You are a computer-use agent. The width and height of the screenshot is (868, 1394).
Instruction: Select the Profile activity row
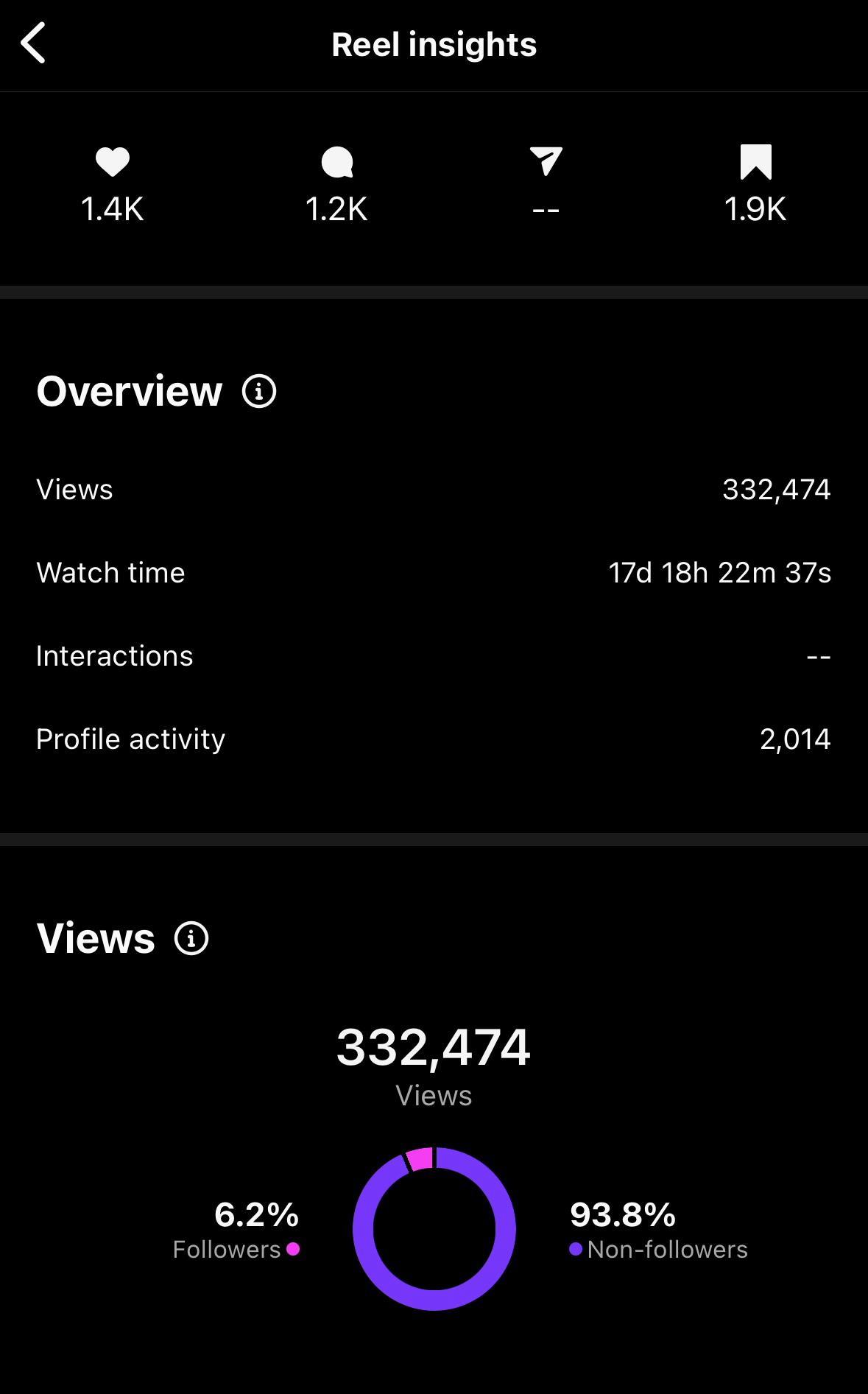(x=434, y=739)
